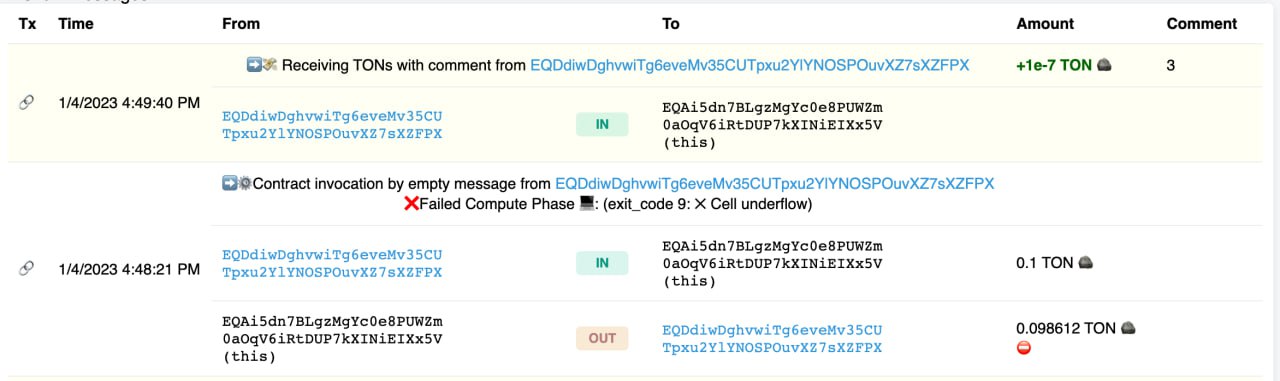This screenshot has height=381, width=1280.
Task: Click the Time column header
Action: [x=76, y=24]
